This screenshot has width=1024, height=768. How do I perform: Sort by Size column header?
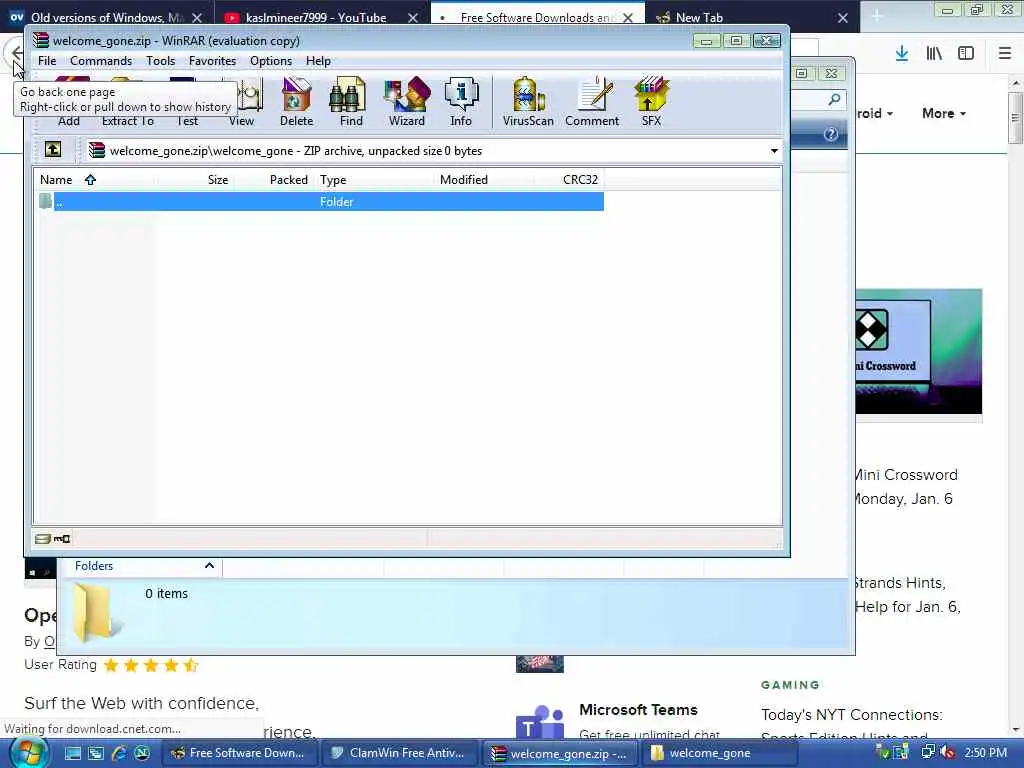click(194, 180)
